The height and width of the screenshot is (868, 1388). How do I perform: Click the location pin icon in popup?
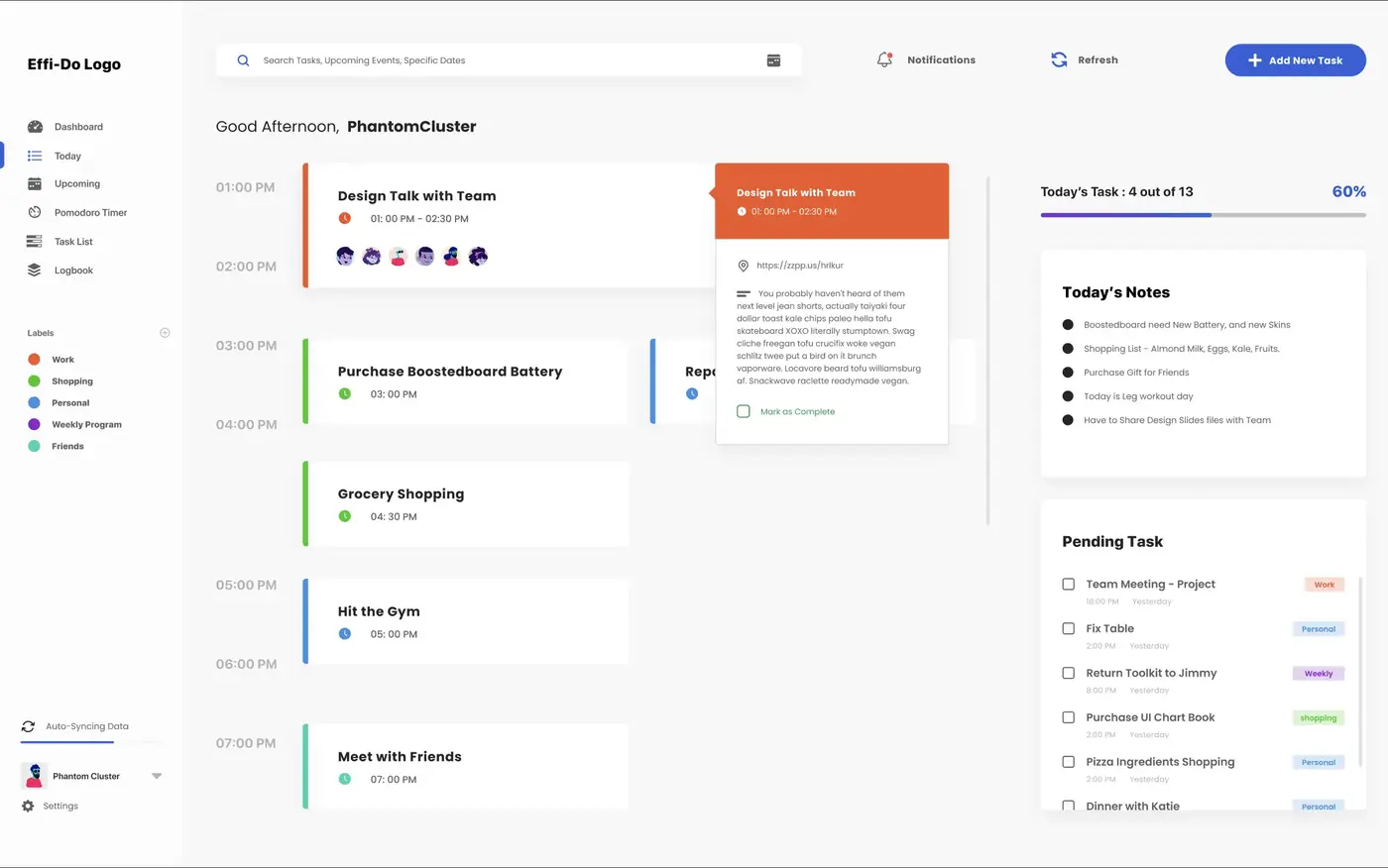coord(743,266)
